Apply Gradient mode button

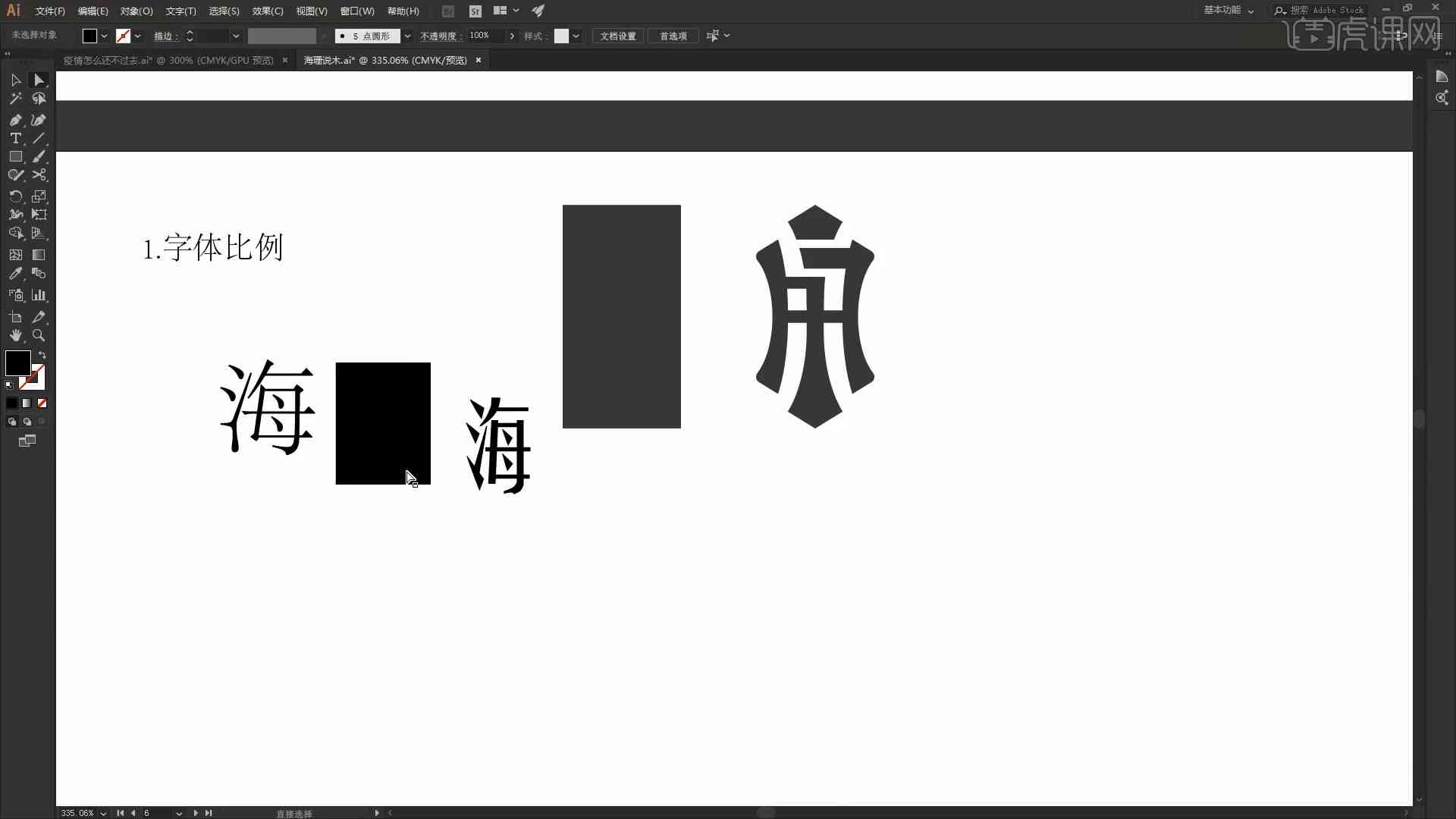(x=27, y=403)
